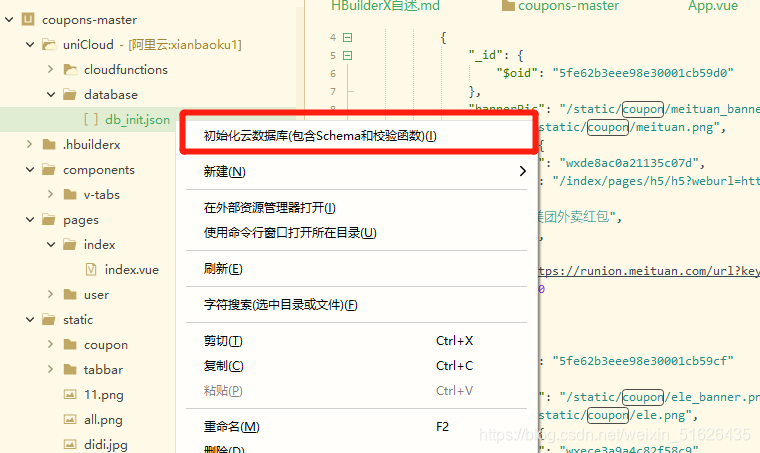Screen dimensions: 760x453
Task: Click the all.png image file icon
Action: click(70, 420)
